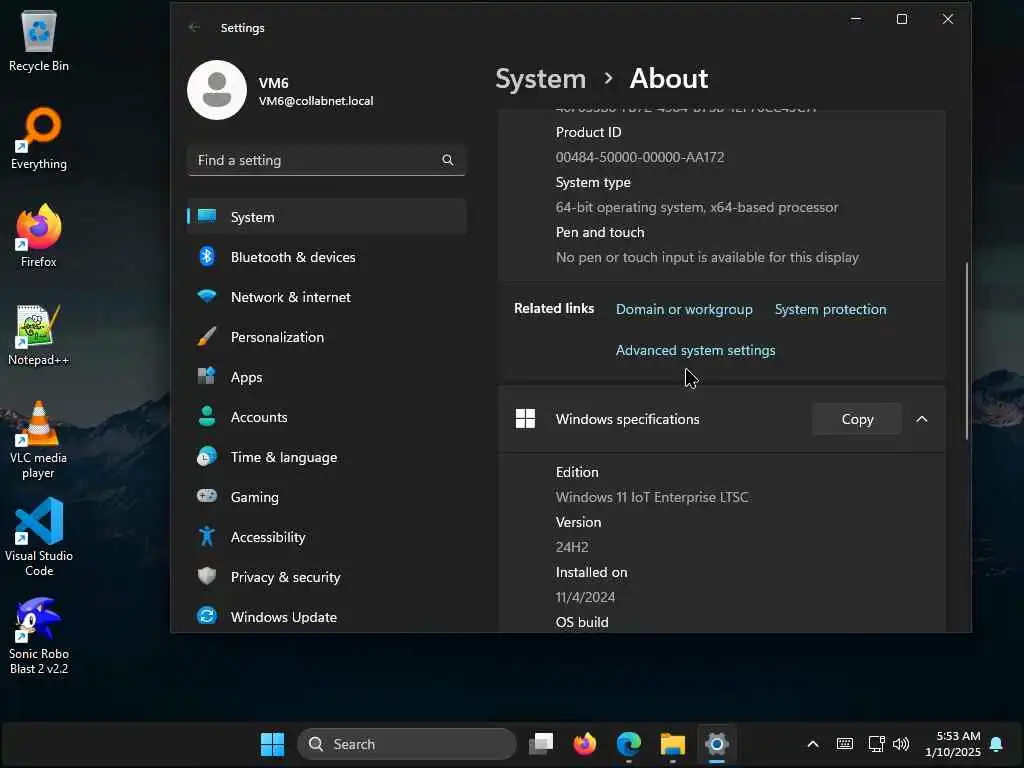Click the Find a setting search box

tap(327, 160)
